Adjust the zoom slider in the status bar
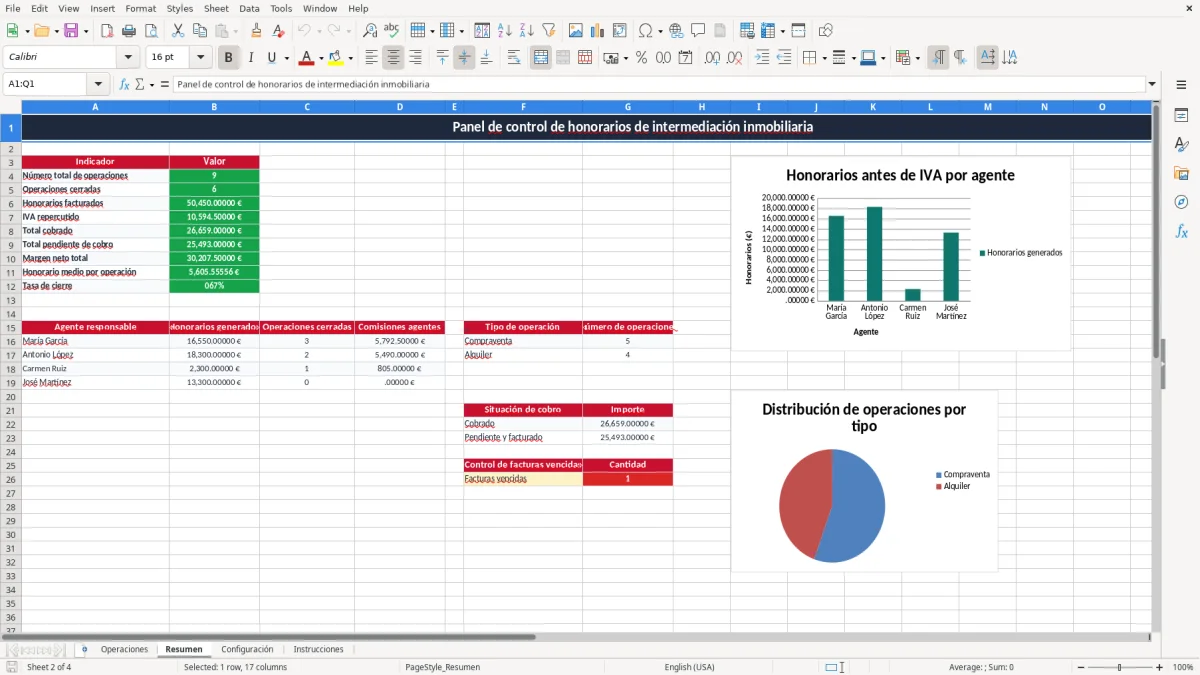 tap(1119, 667)
